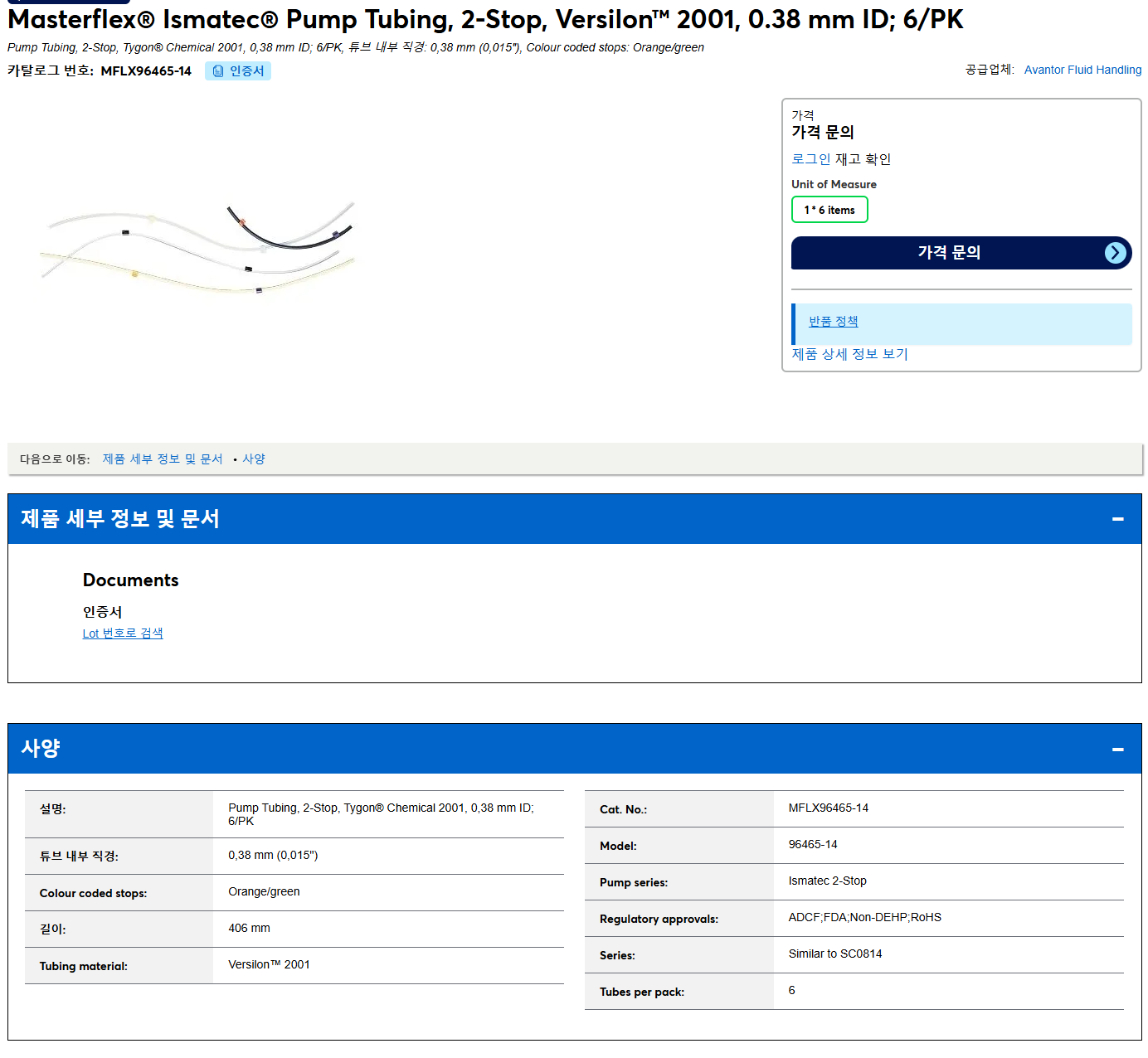This screenshot has width=1148, height=1058.
Task: Click the ADCF;FDA;Non-DEHP;RoHS approvals value
Action: click(864, 918)
